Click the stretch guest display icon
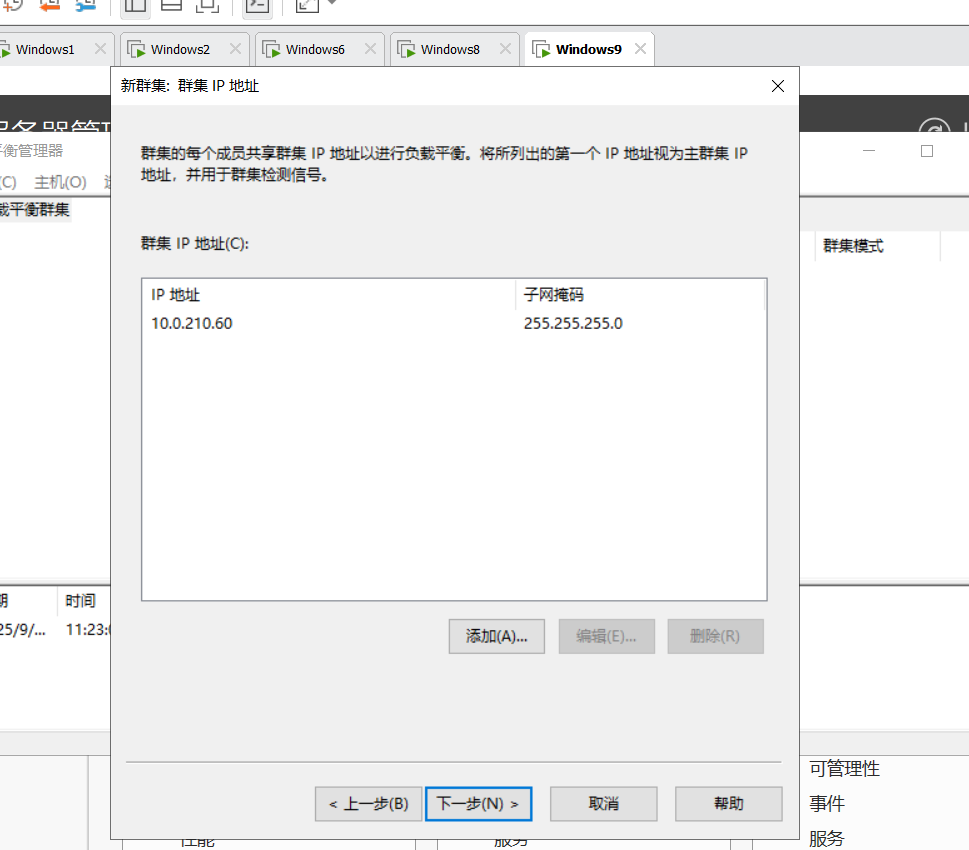This screenshot has width=969, height=850. (x=307, y=5)
